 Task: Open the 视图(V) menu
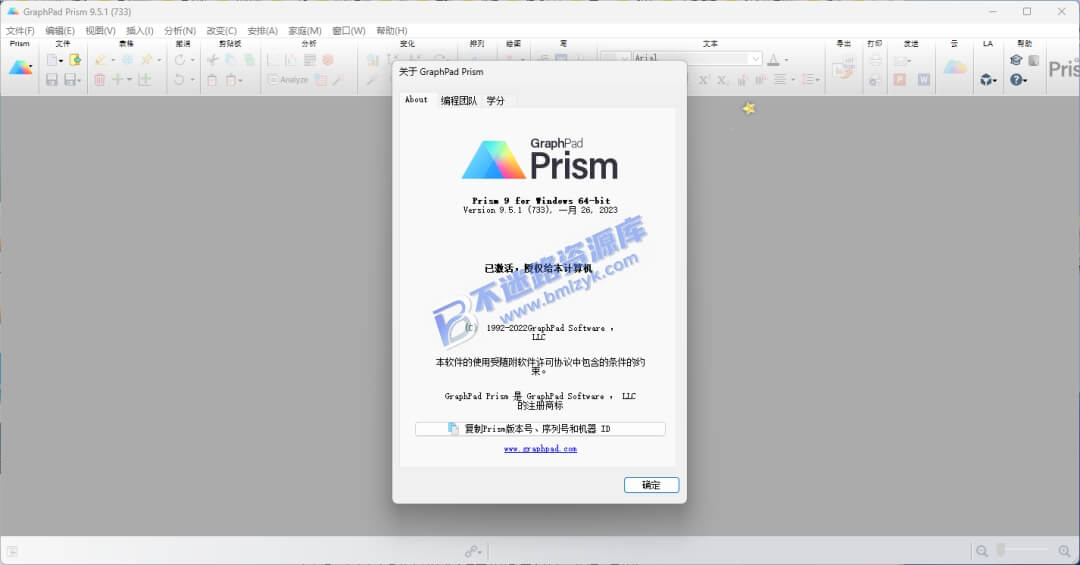tap(101, 30)
